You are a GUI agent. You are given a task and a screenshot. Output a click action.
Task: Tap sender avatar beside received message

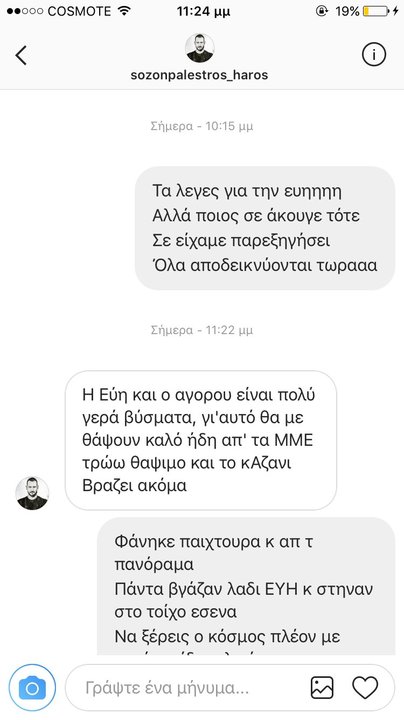pyautogui.click(x=32, y=493)
